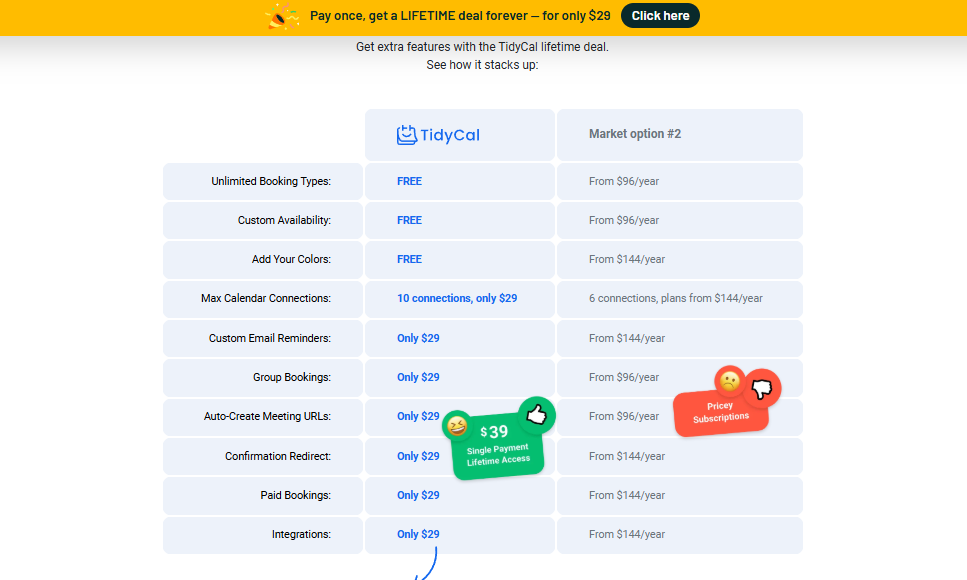The height and width of the screenshot is (580, 967).
Task: Click 'Max Calendar Connections:' row label
Action: click(266, 298)
